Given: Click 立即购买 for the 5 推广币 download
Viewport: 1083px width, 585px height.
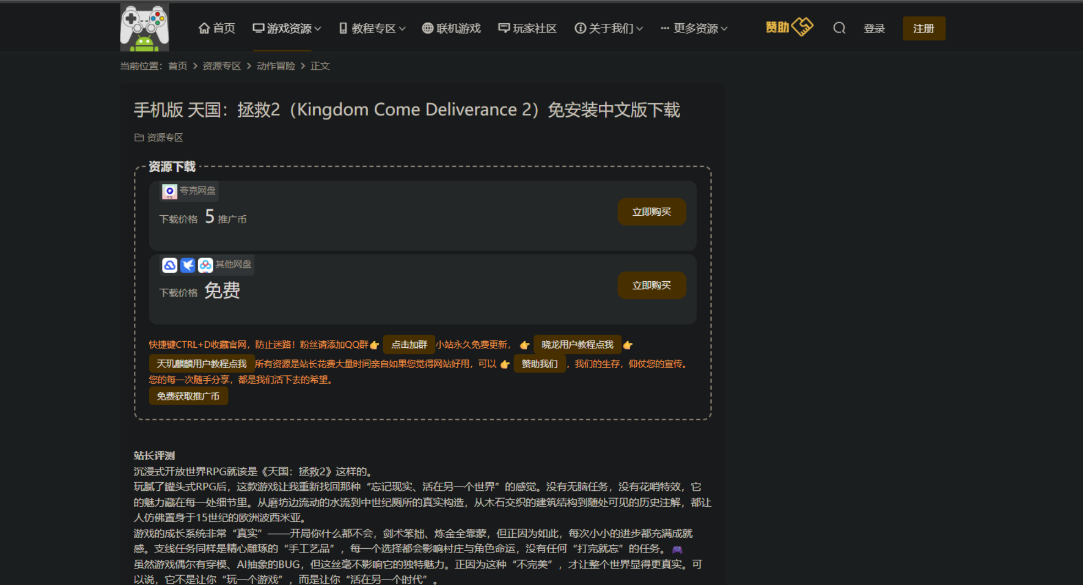Looking at the screenshot, I should (x=651, y=212).
